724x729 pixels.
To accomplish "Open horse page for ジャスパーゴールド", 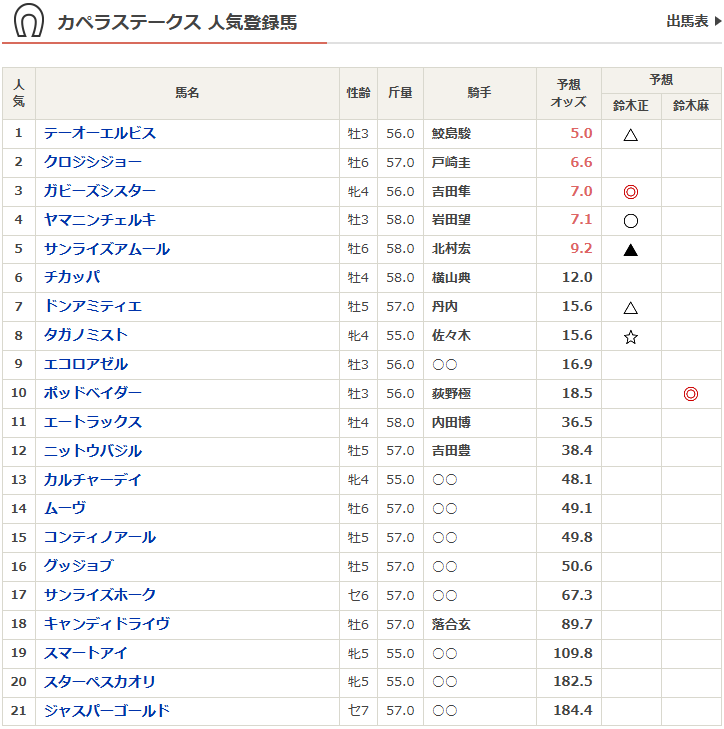I will pos(107,711).
